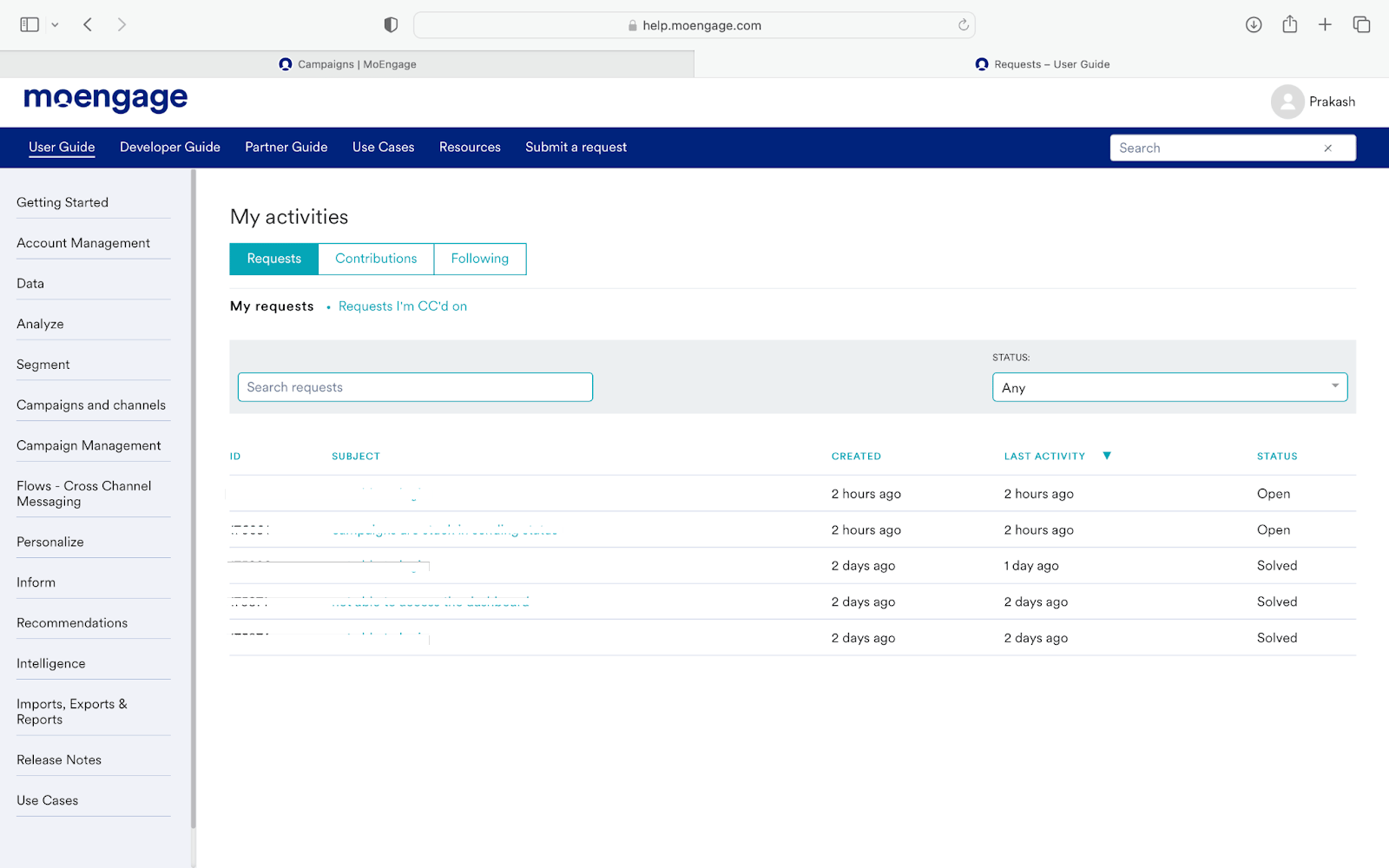Open the sidebar options chevron menu

[x=55, y=25]
